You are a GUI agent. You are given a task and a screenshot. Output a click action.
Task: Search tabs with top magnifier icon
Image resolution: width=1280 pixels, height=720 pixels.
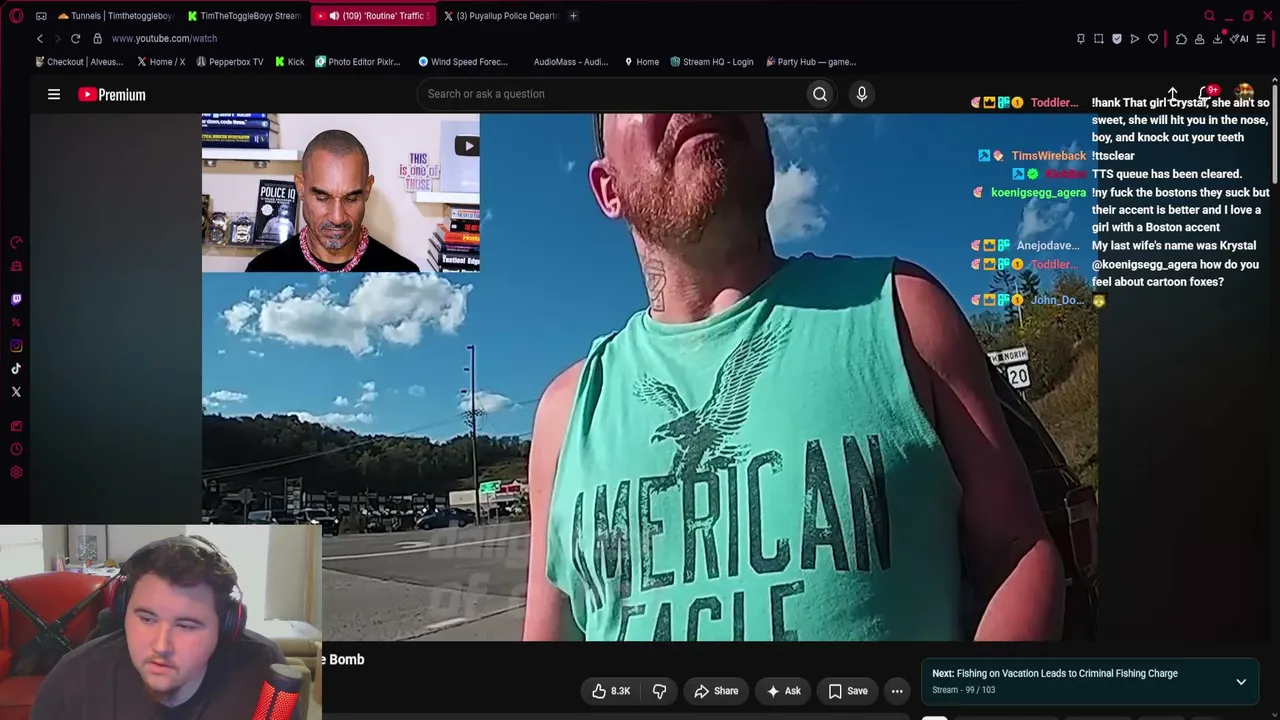pos(1210,16)
